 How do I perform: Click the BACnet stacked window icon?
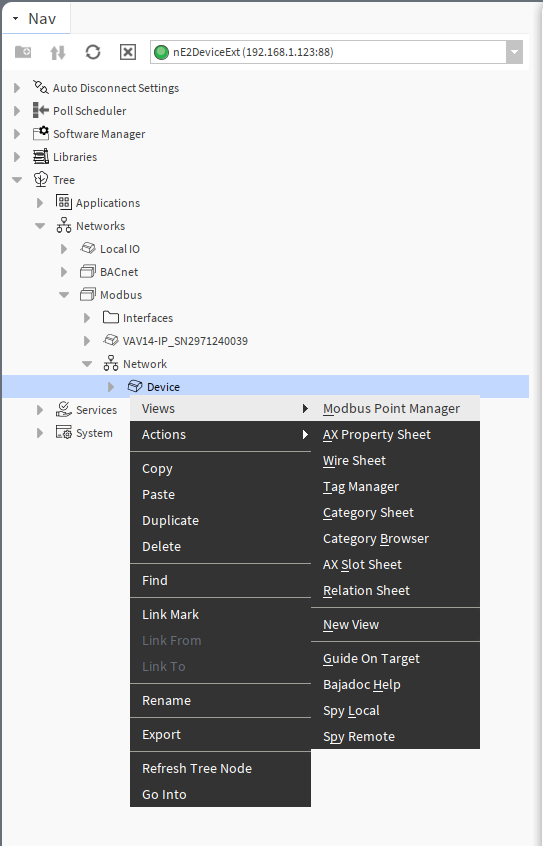(x=87, y=271)
